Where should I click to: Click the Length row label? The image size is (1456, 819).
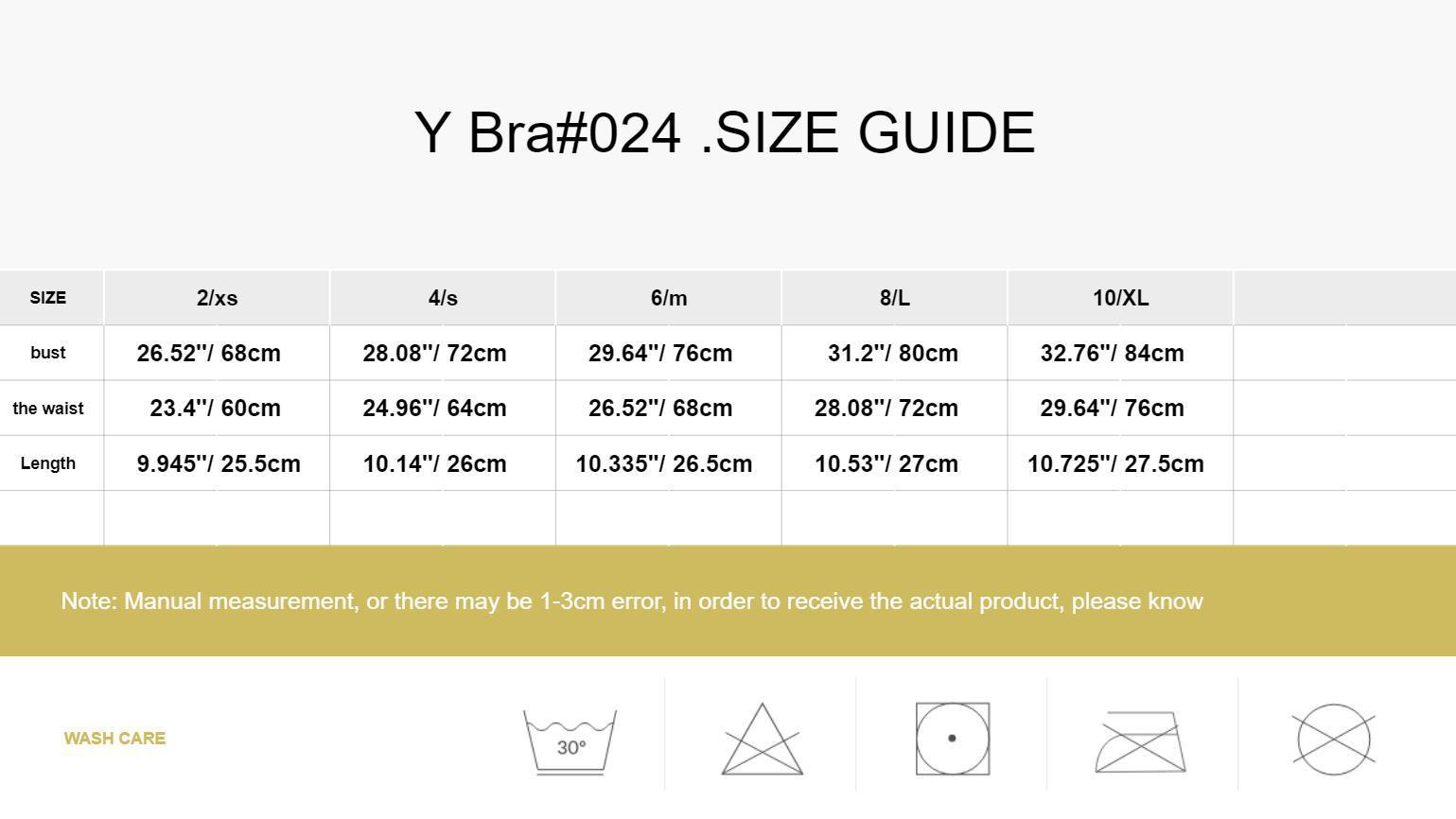[x=48, y=463]
